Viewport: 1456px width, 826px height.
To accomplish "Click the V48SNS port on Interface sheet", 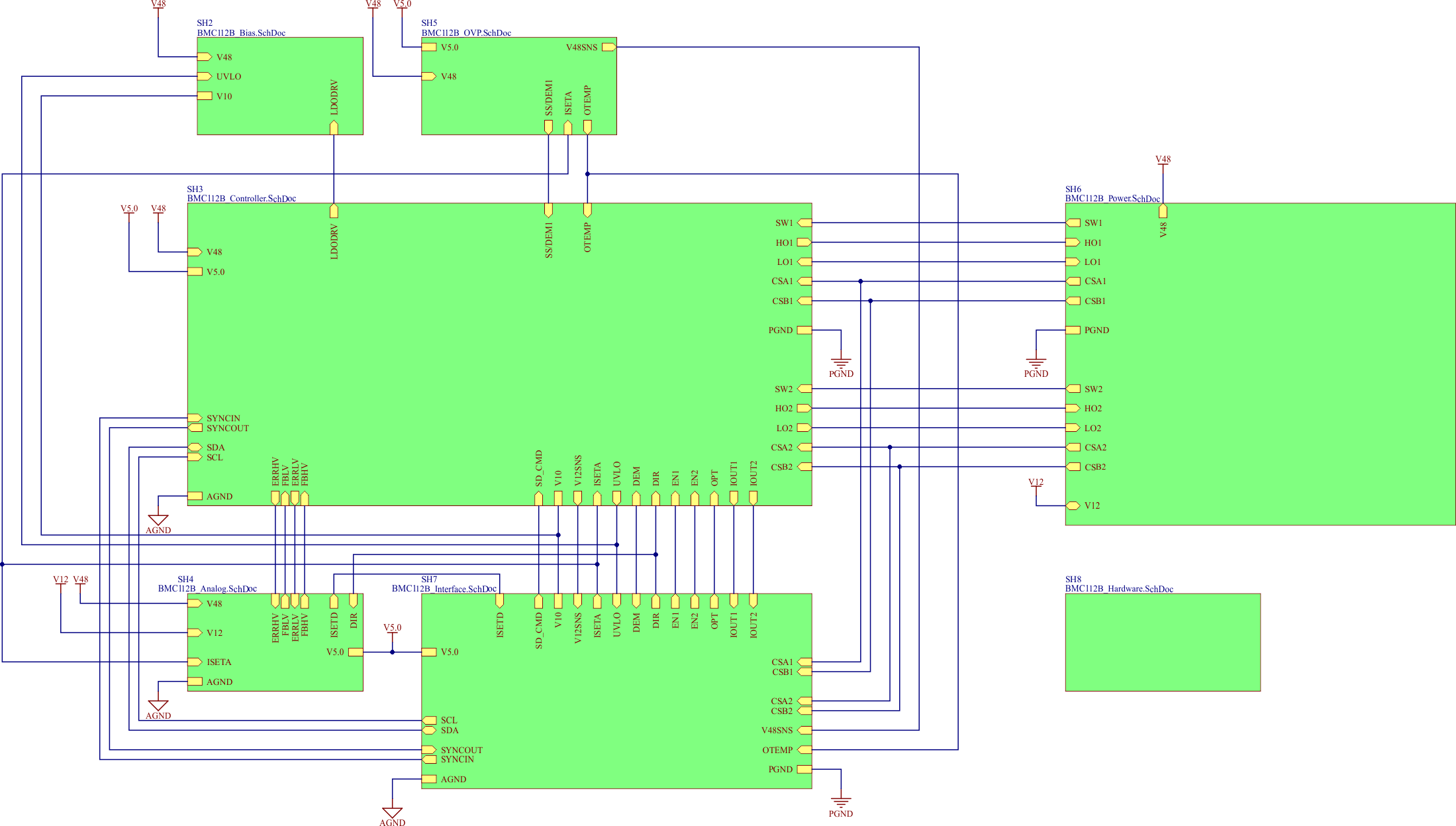I will point(804,730).
